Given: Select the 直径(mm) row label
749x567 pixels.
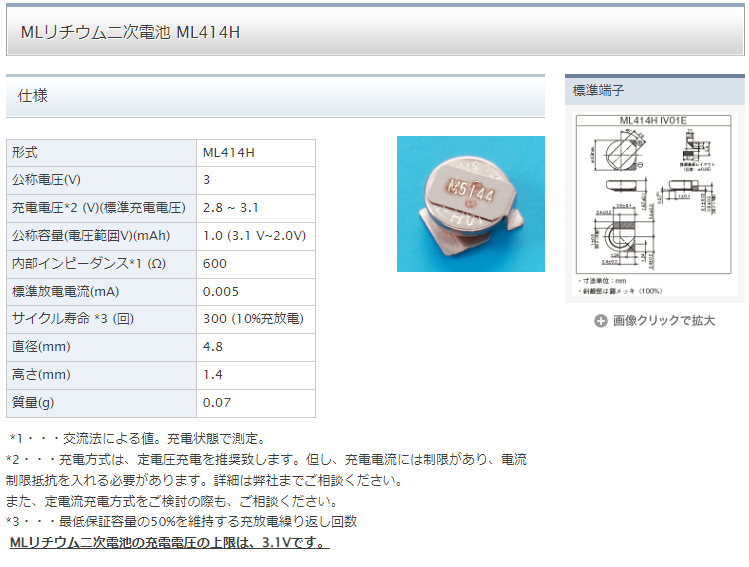Looking at the screenshot, I should pos(101,347).
